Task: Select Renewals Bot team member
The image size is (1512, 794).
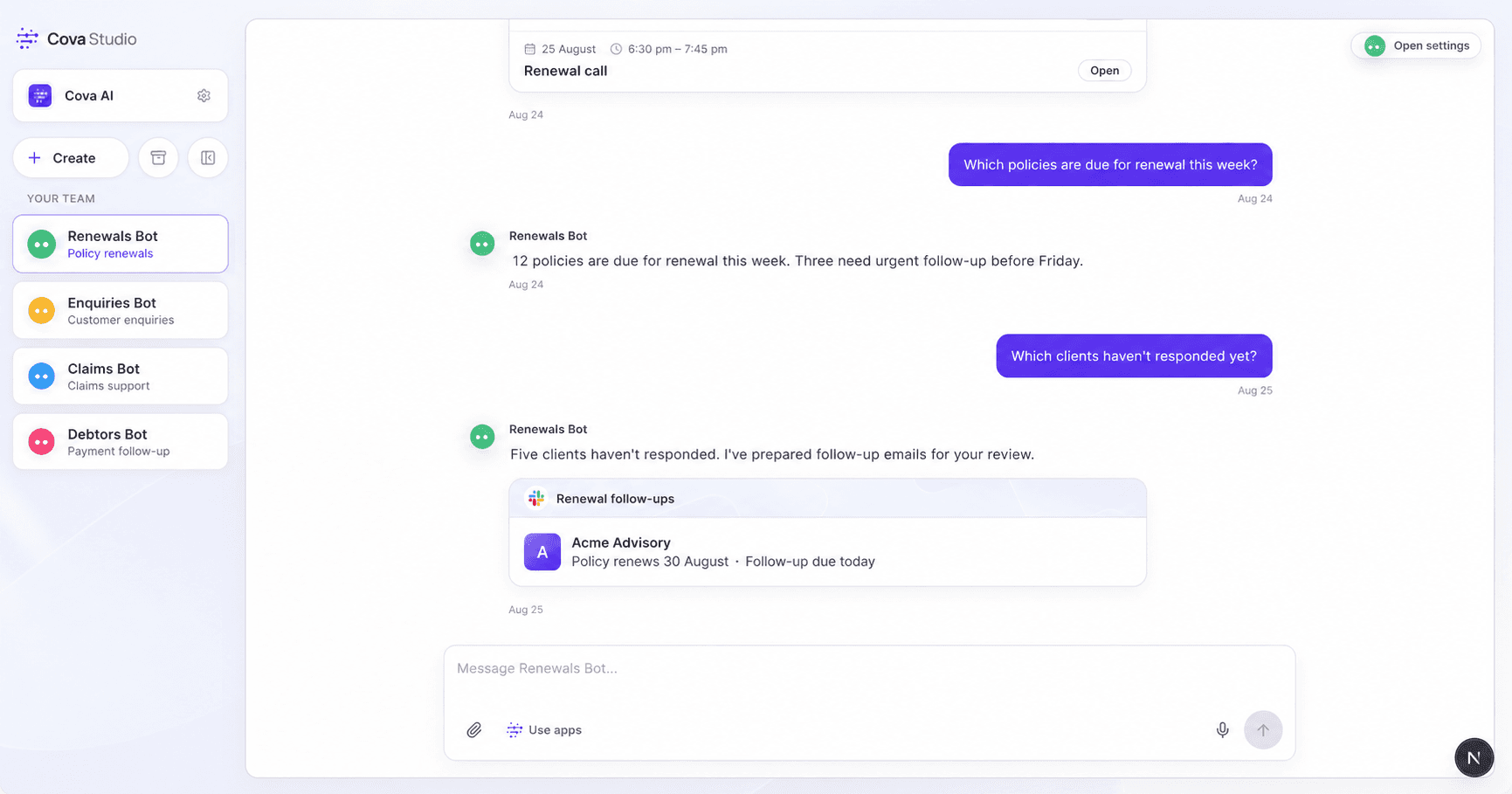Action: 121,244
